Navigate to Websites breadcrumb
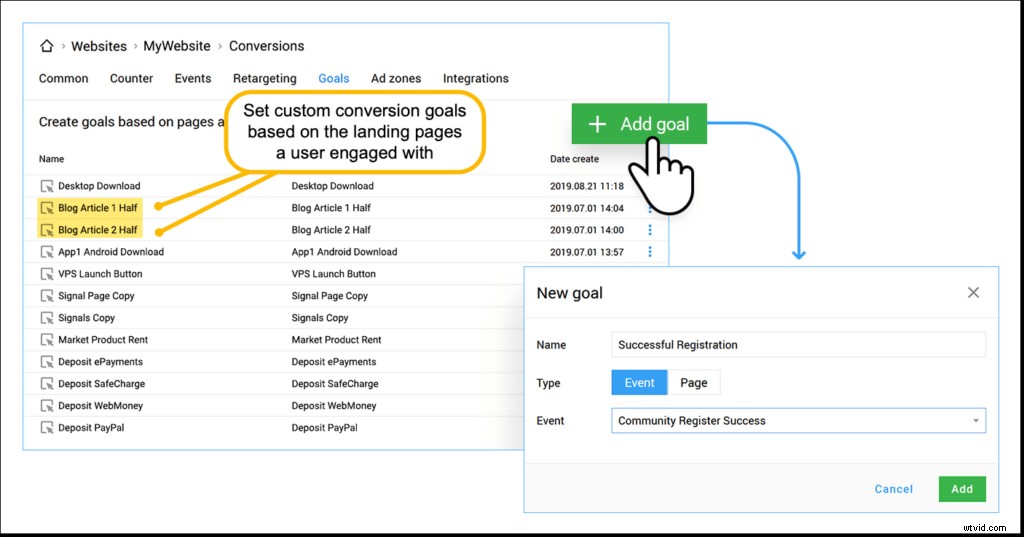Image resolution: width=1024 pixels, height=537 pixels. point(99,46)
